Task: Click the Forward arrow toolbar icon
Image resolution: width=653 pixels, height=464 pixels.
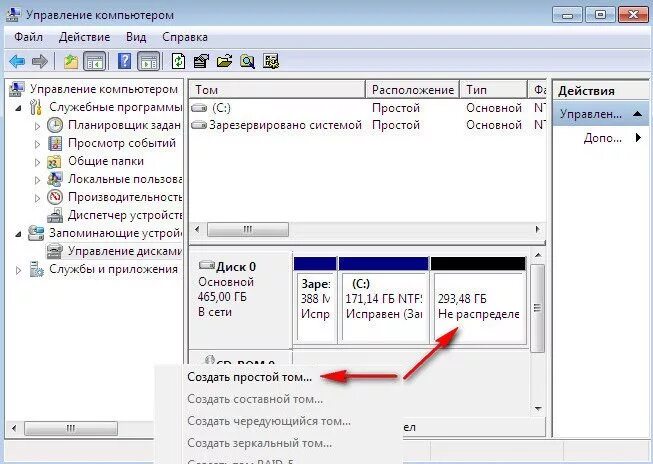Action: pyautogui.click(x=40, y=62)
